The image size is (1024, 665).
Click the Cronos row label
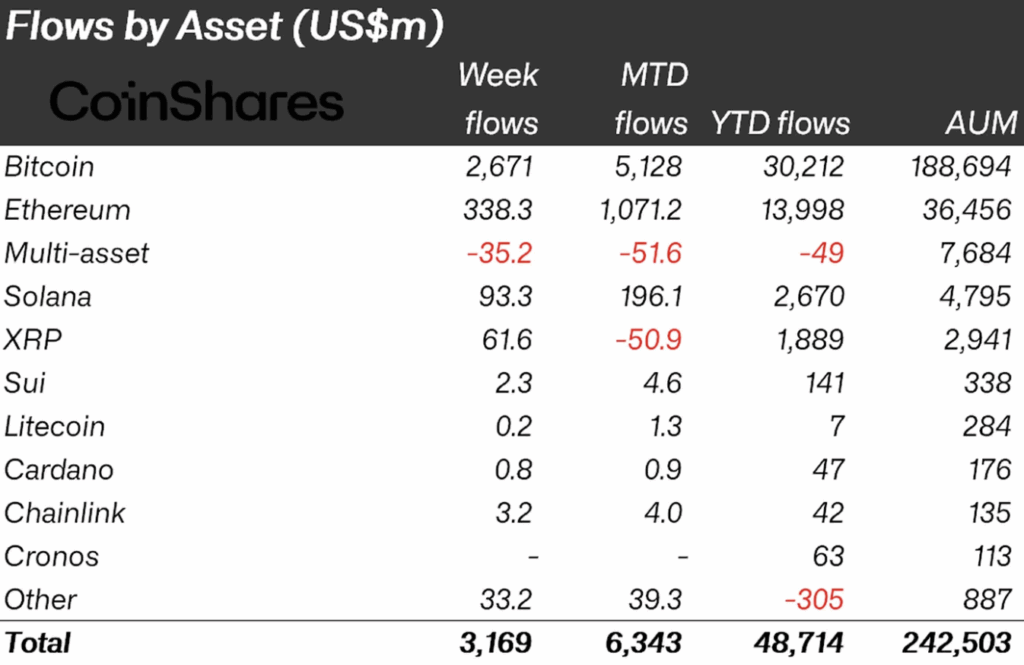click(51, 556)
